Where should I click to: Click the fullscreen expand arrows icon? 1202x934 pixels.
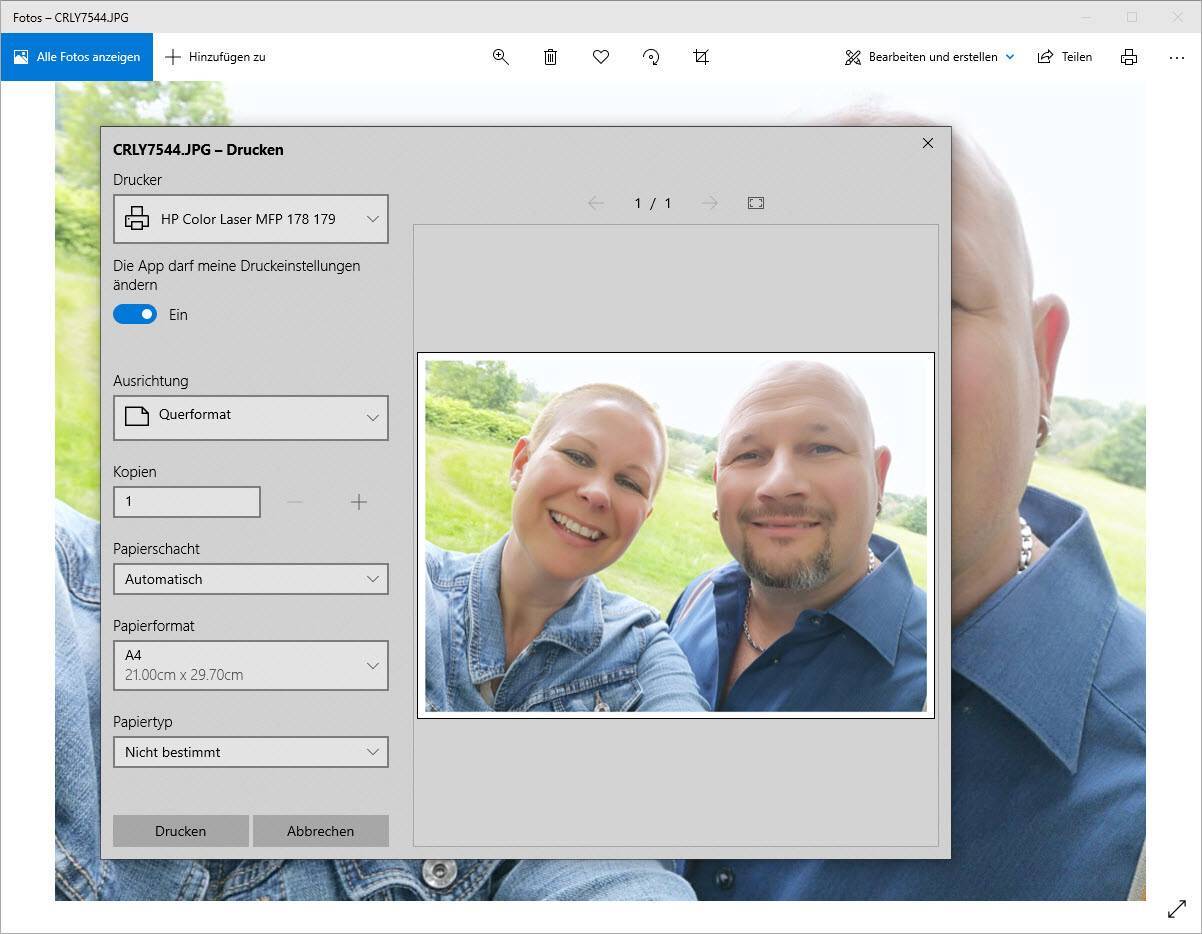pos(1177,909)
